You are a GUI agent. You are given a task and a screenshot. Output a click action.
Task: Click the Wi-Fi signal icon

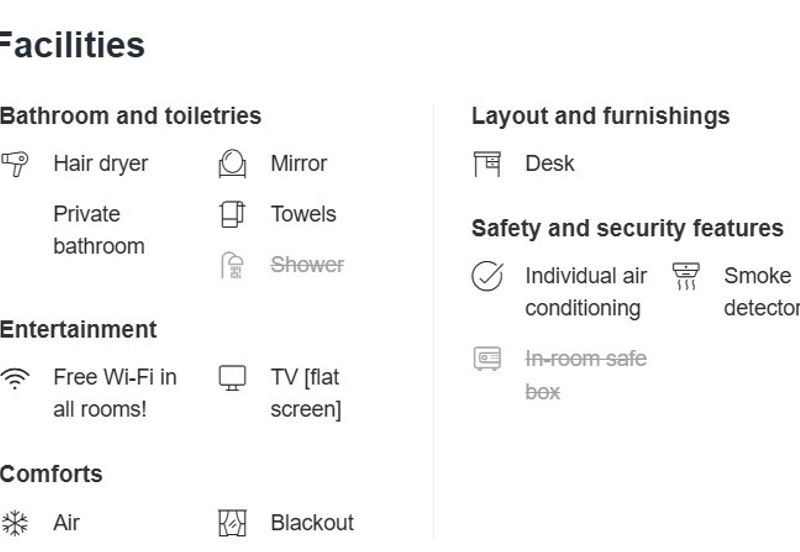tap(15, 379)
